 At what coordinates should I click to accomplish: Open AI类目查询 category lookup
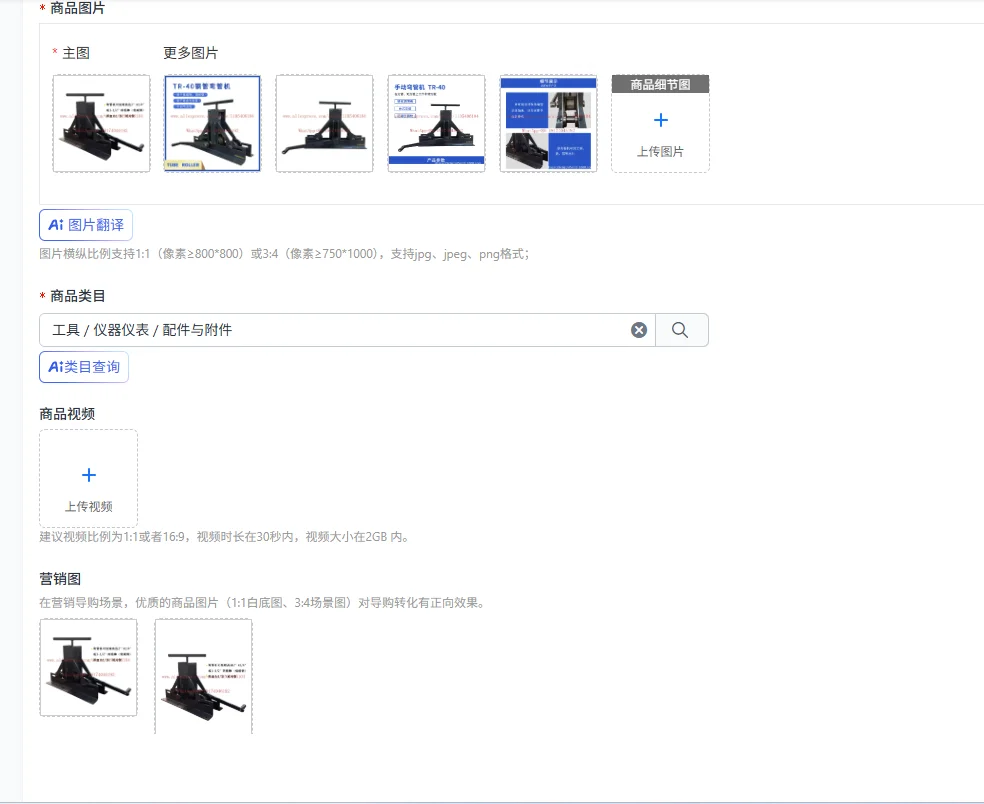pos(84,367)
